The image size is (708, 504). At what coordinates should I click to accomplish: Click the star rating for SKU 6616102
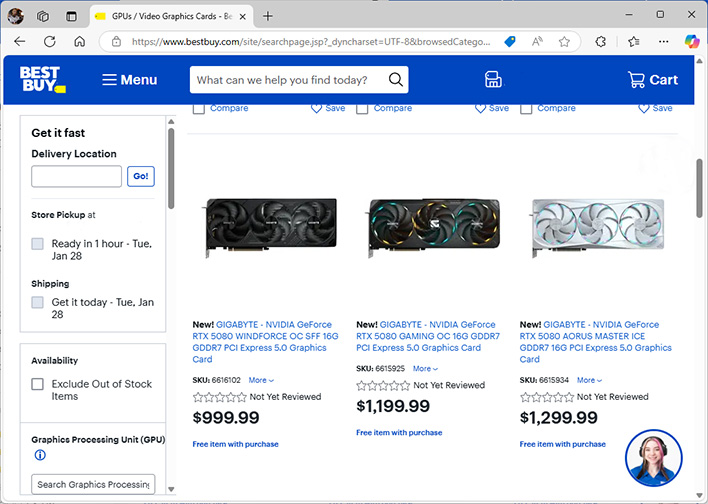[219, 397]
